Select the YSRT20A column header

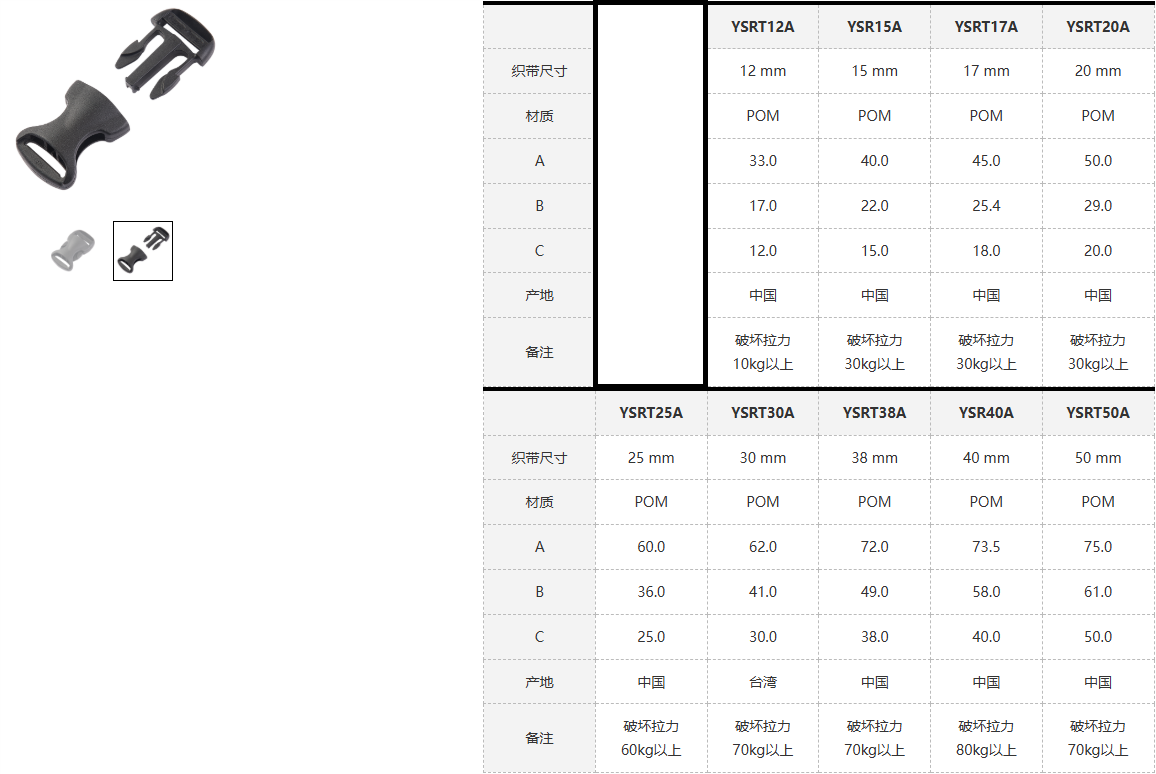tap(1098, 27)
